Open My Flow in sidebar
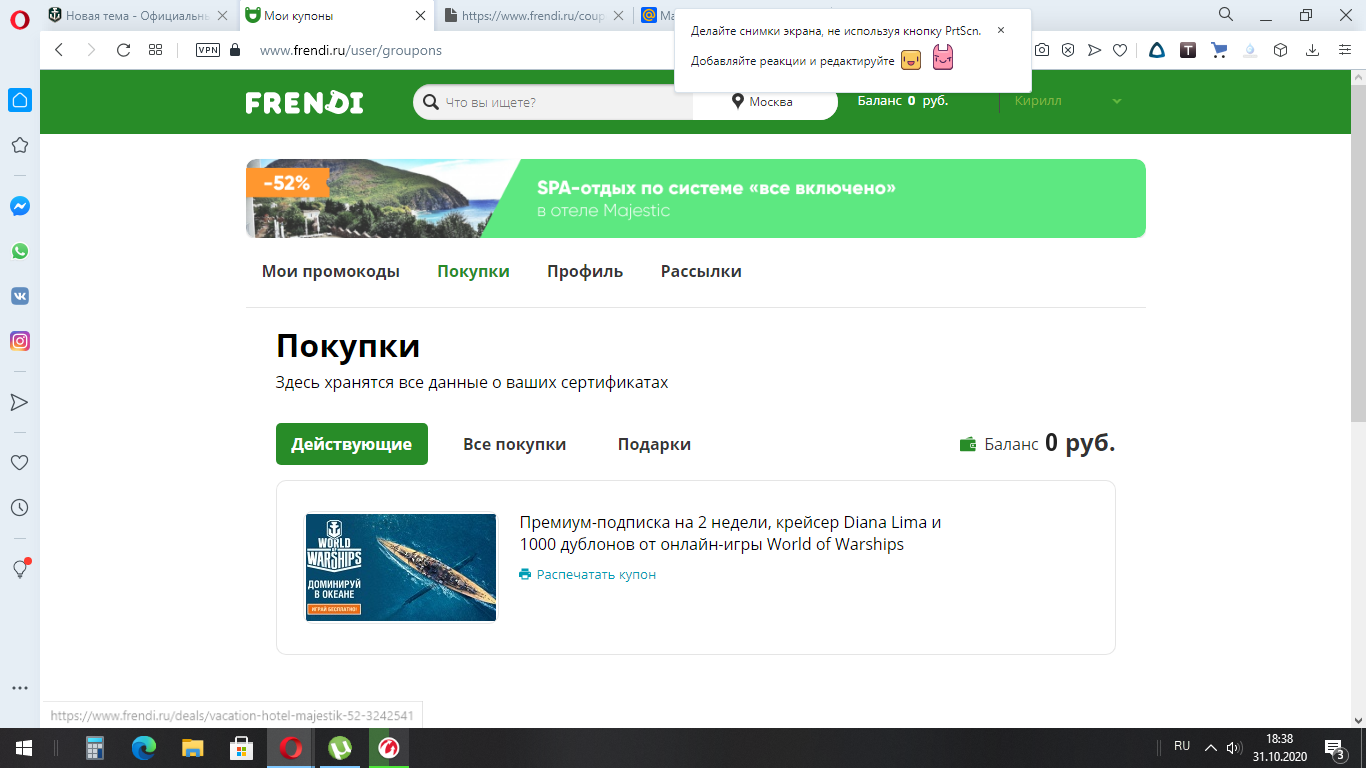This screenshot has width=1366, height=768. (19, 402)
